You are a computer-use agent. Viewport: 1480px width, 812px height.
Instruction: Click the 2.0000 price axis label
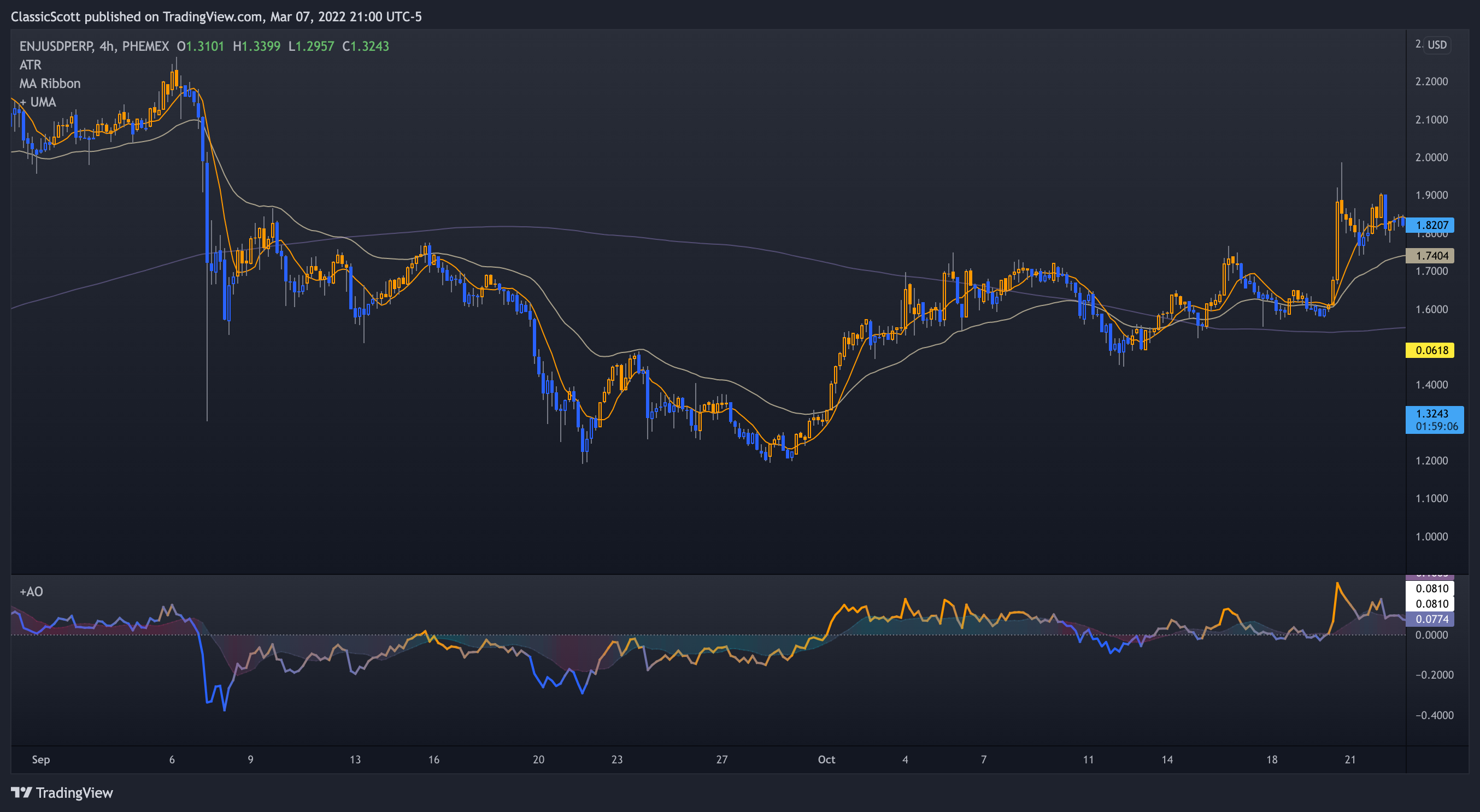(1431, 157)
